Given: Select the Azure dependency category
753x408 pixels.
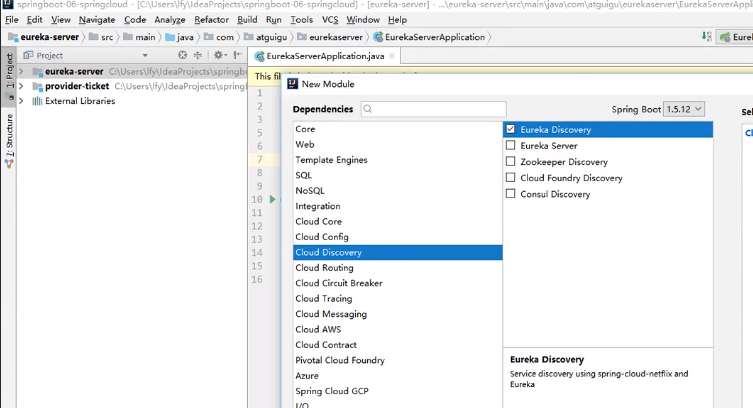Looking at the screenshot, I should point(398,375).
